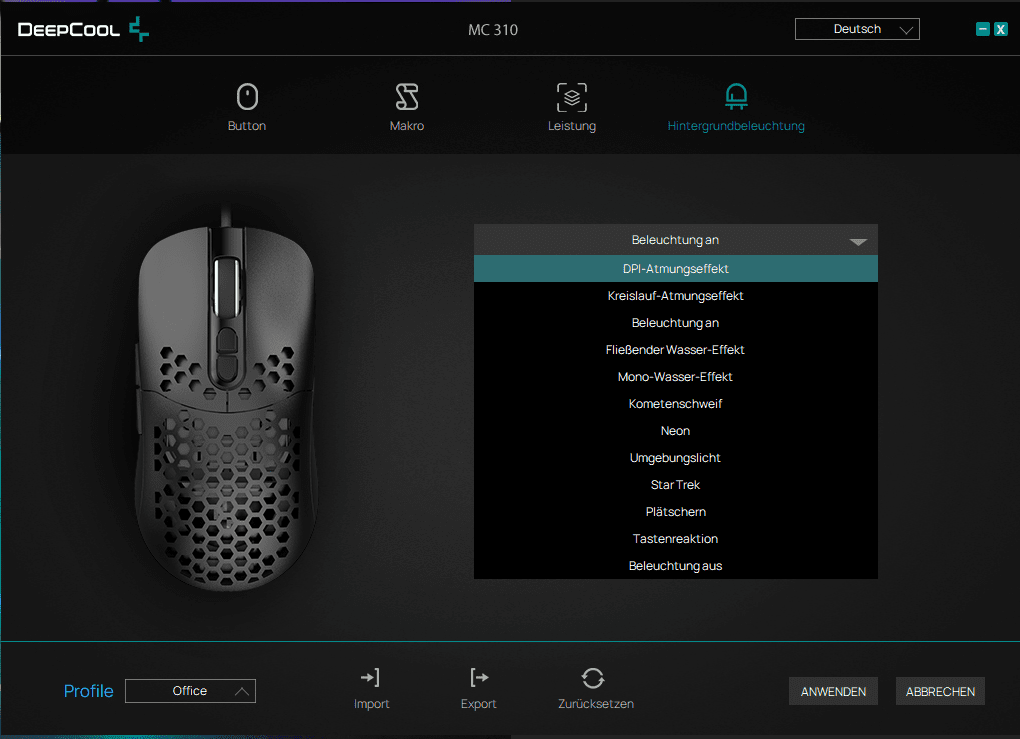Choose Kreislauf-Atmungseffekt from the list
The image size is (1020, 739).
pyautogui.click(x=676, y=296)
